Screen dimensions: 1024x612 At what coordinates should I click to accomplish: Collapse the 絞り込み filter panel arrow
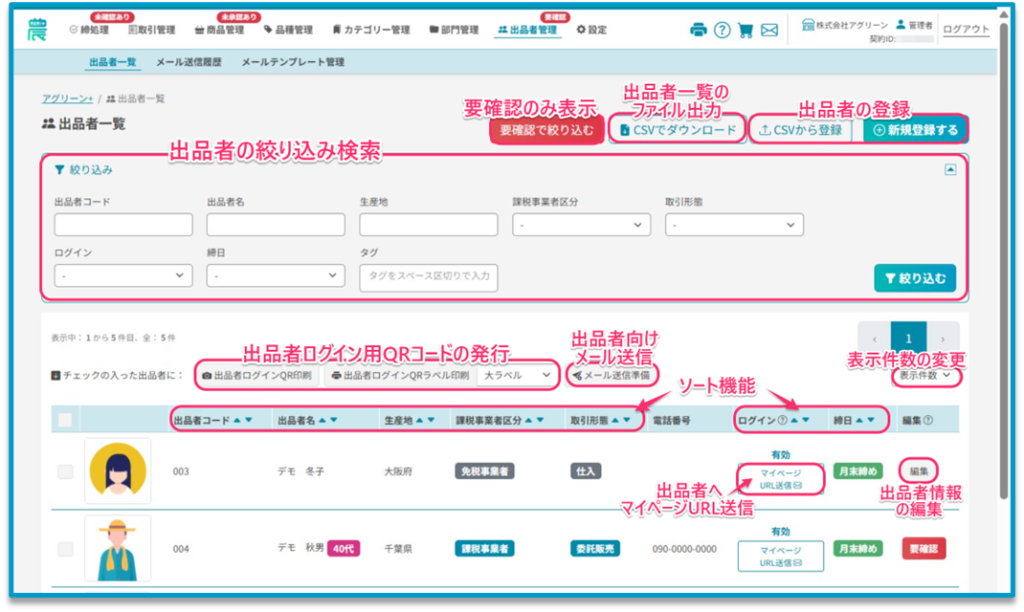point(950,170)
